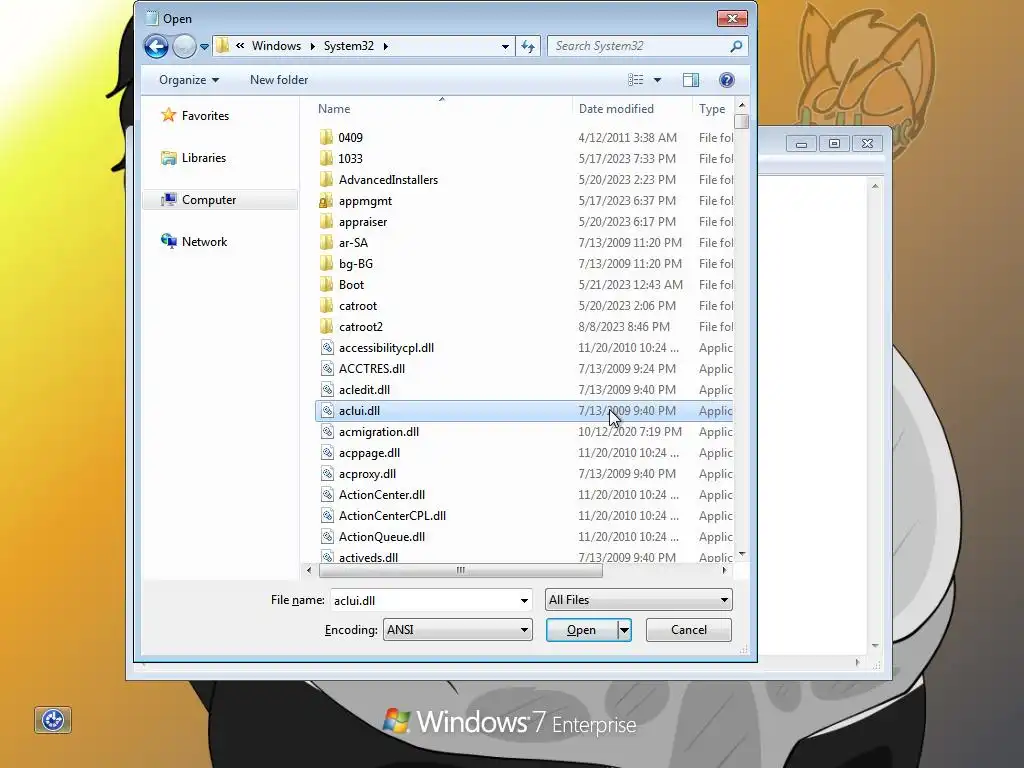Viewport: 1024px width, 768px height.
Task: Select the acmigration.dll file icon
Action: (x=327, y=432)
